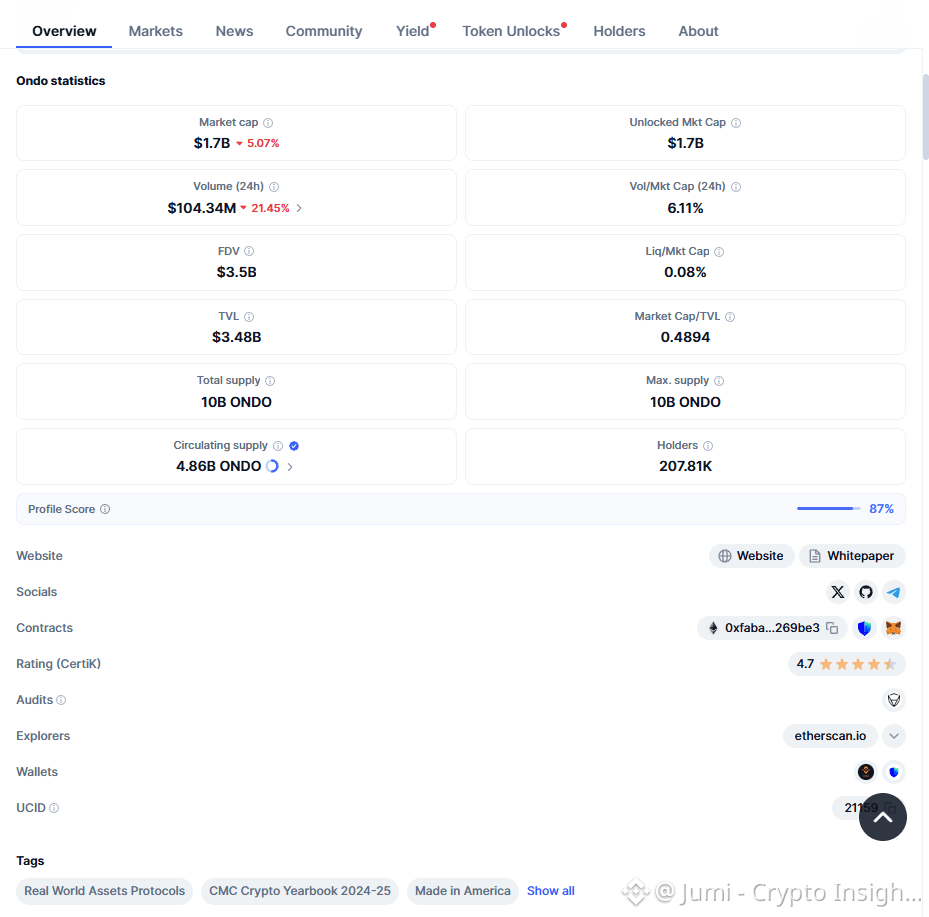
Task: Open FDV info icon
Action: (x=249, y=251)
